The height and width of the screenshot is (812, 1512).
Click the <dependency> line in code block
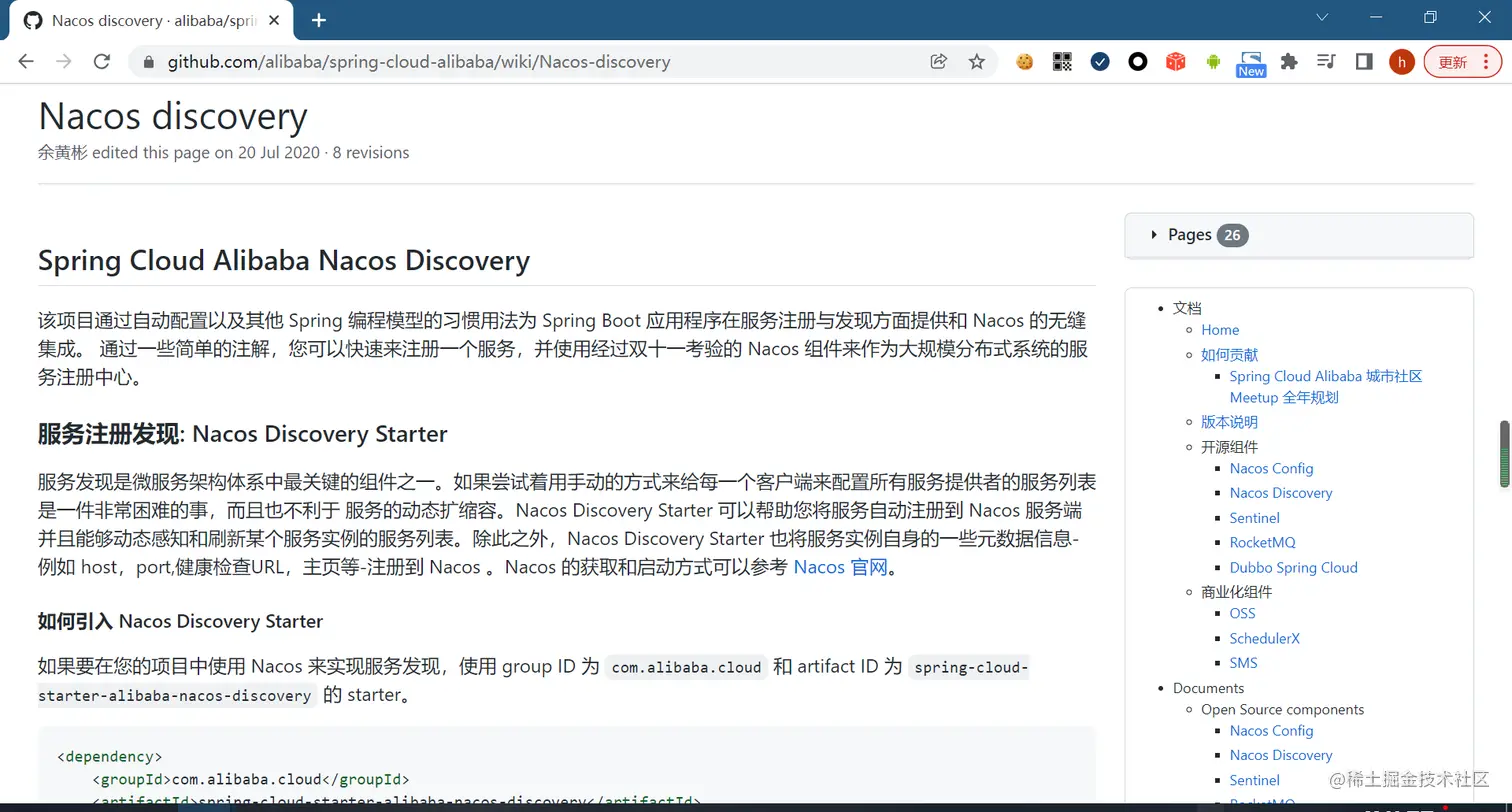coord(109,757)
